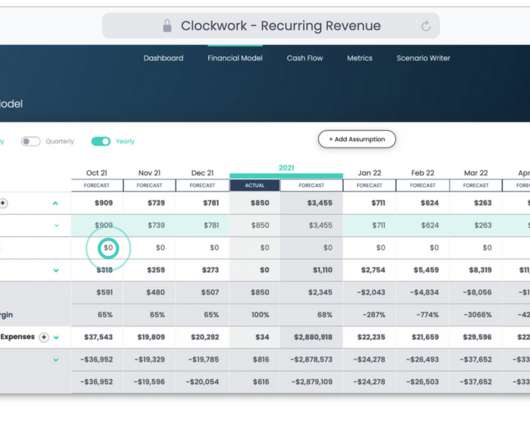The image size is (530, 442).
Task: Click the $318 cell
Action: (x=104, y=270)
